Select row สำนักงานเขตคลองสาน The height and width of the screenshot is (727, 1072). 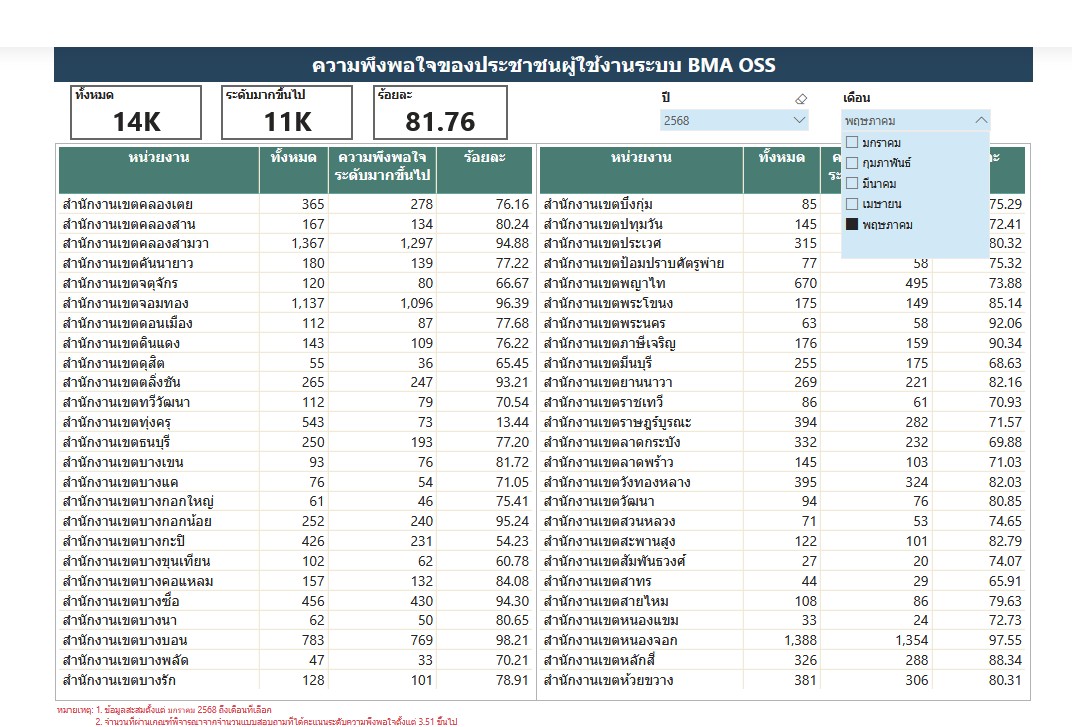click(x=295, y=224)
